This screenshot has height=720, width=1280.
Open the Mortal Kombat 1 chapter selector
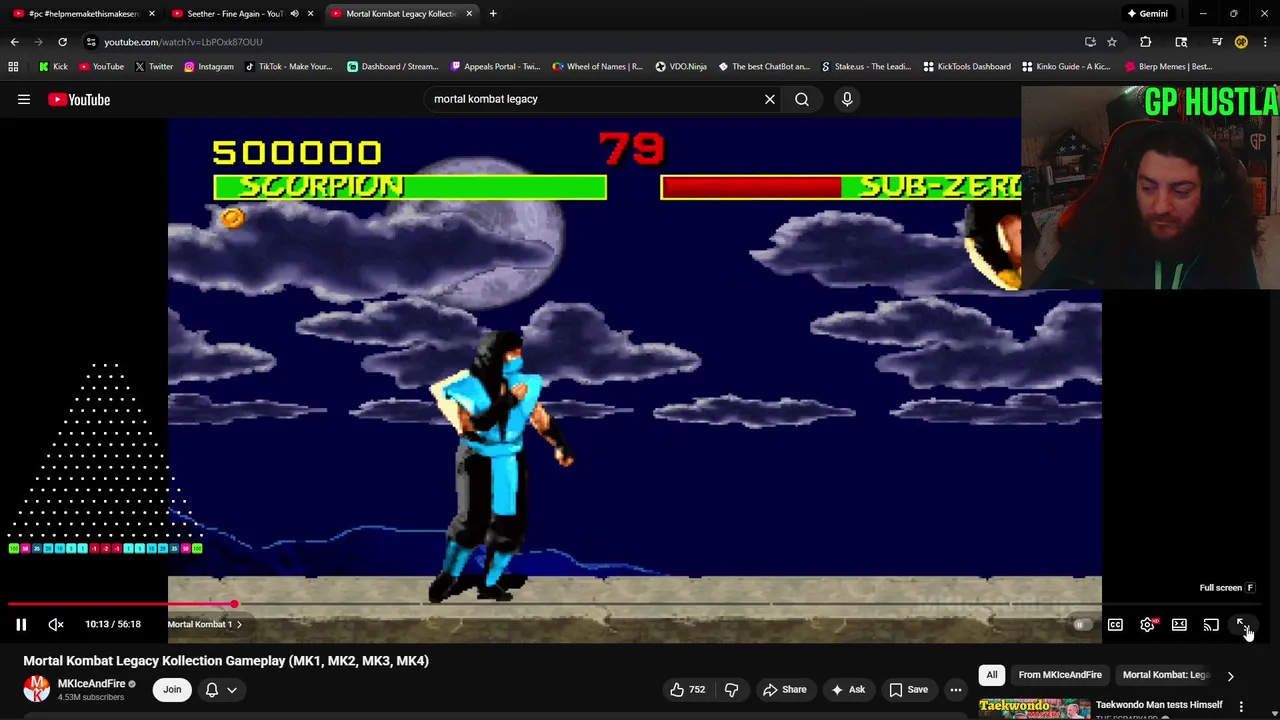click(204, 624)
